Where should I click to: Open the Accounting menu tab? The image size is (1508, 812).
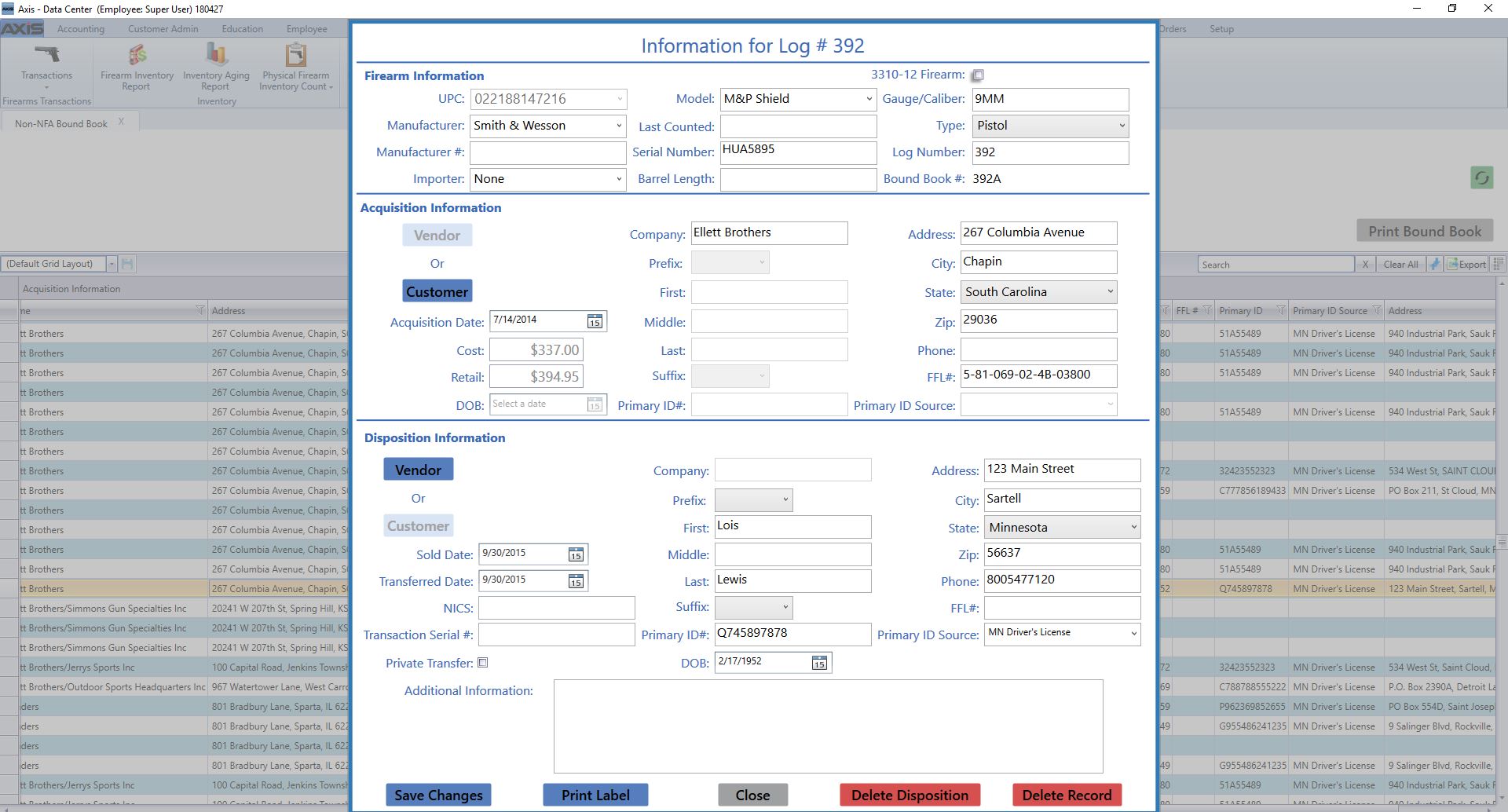[x=80, y=29]
